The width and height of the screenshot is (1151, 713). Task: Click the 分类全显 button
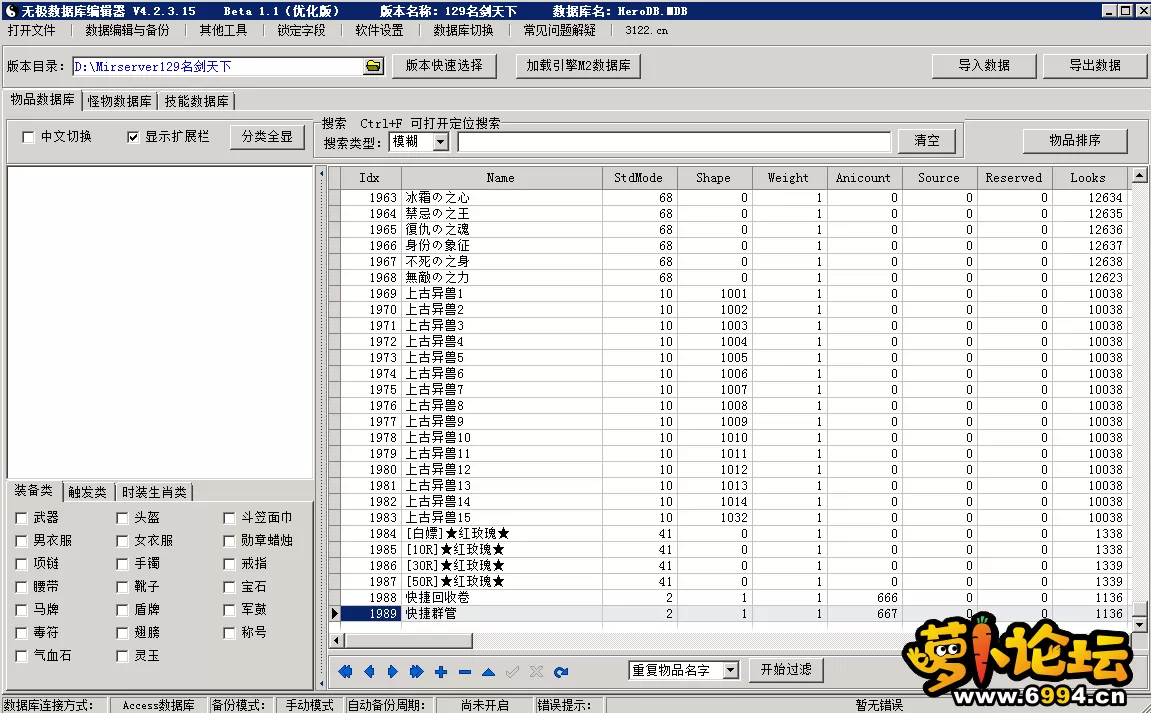pyautogui.click(x=267, y=137)
